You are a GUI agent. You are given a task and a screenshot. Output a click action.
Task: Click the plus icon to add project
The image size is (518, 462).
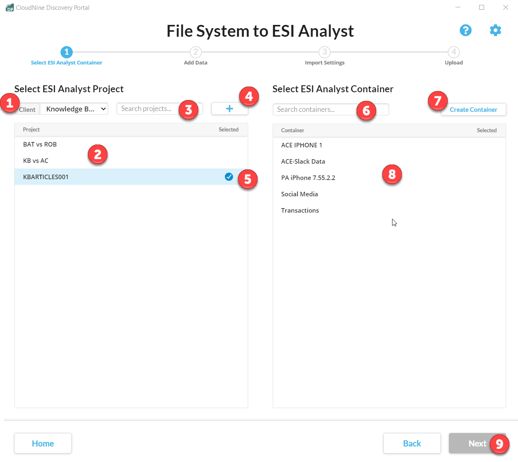pyautogui.click(x=229, y=109)
